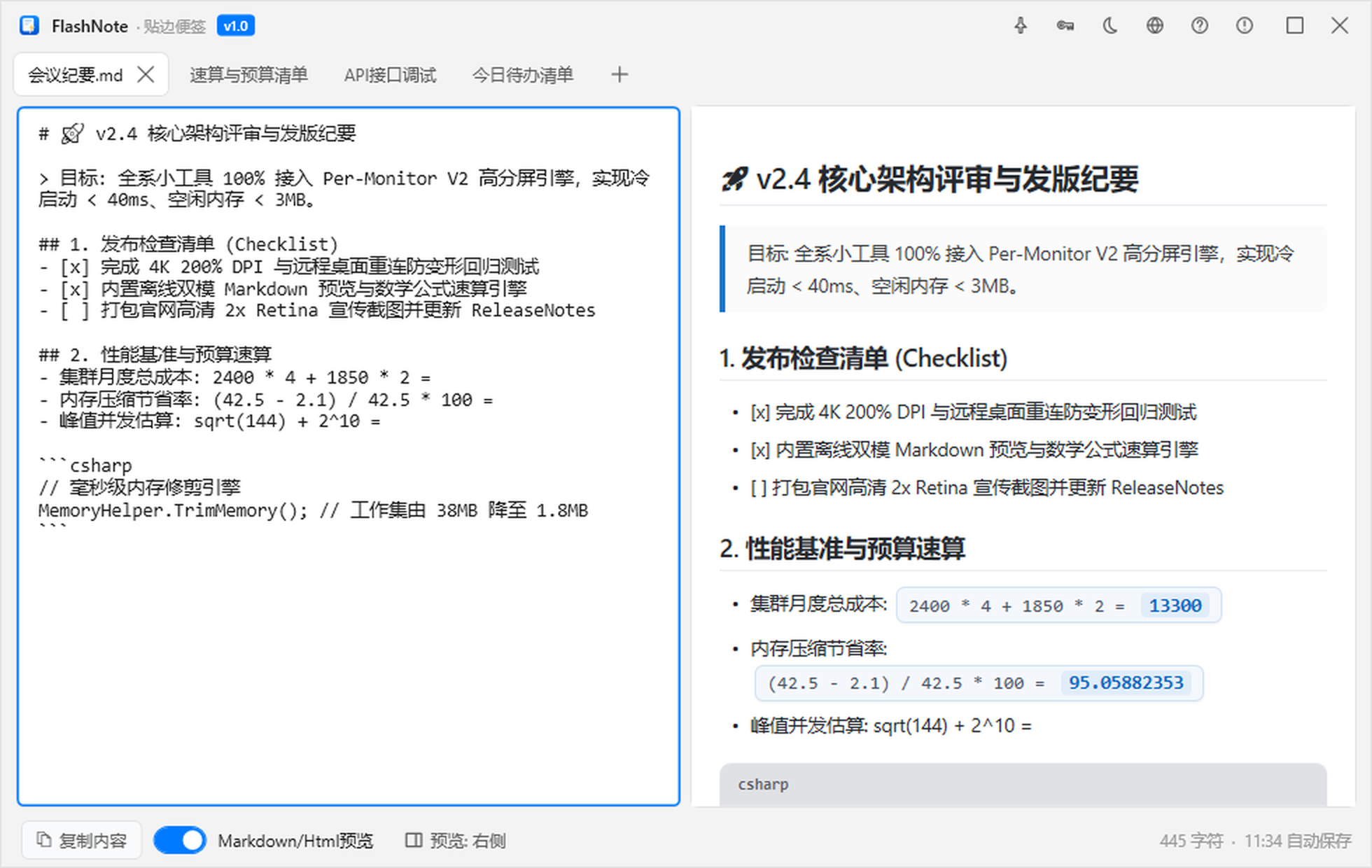Toggle the Markdown/Html预览 switch
Image resolution: width=1372 pixels, height=868 pixels.
[x=180, y=840]
